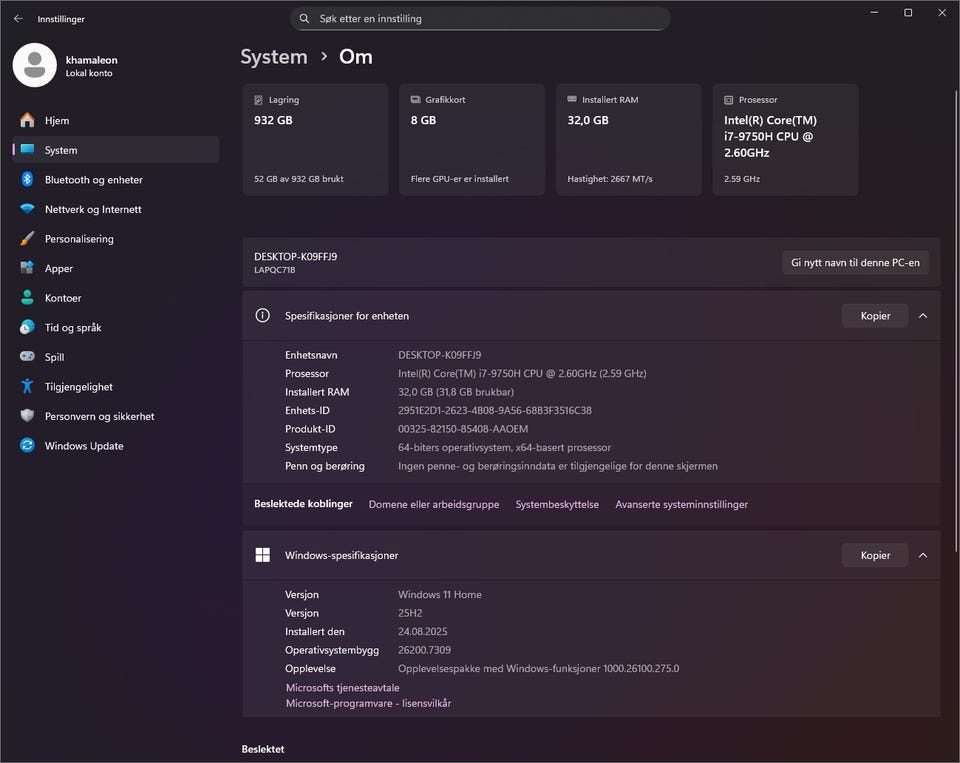This screenshot has width=960, height=763.
Task: Select Tilgjengelighet in sidebar
Action: click(x=78, y=387)
